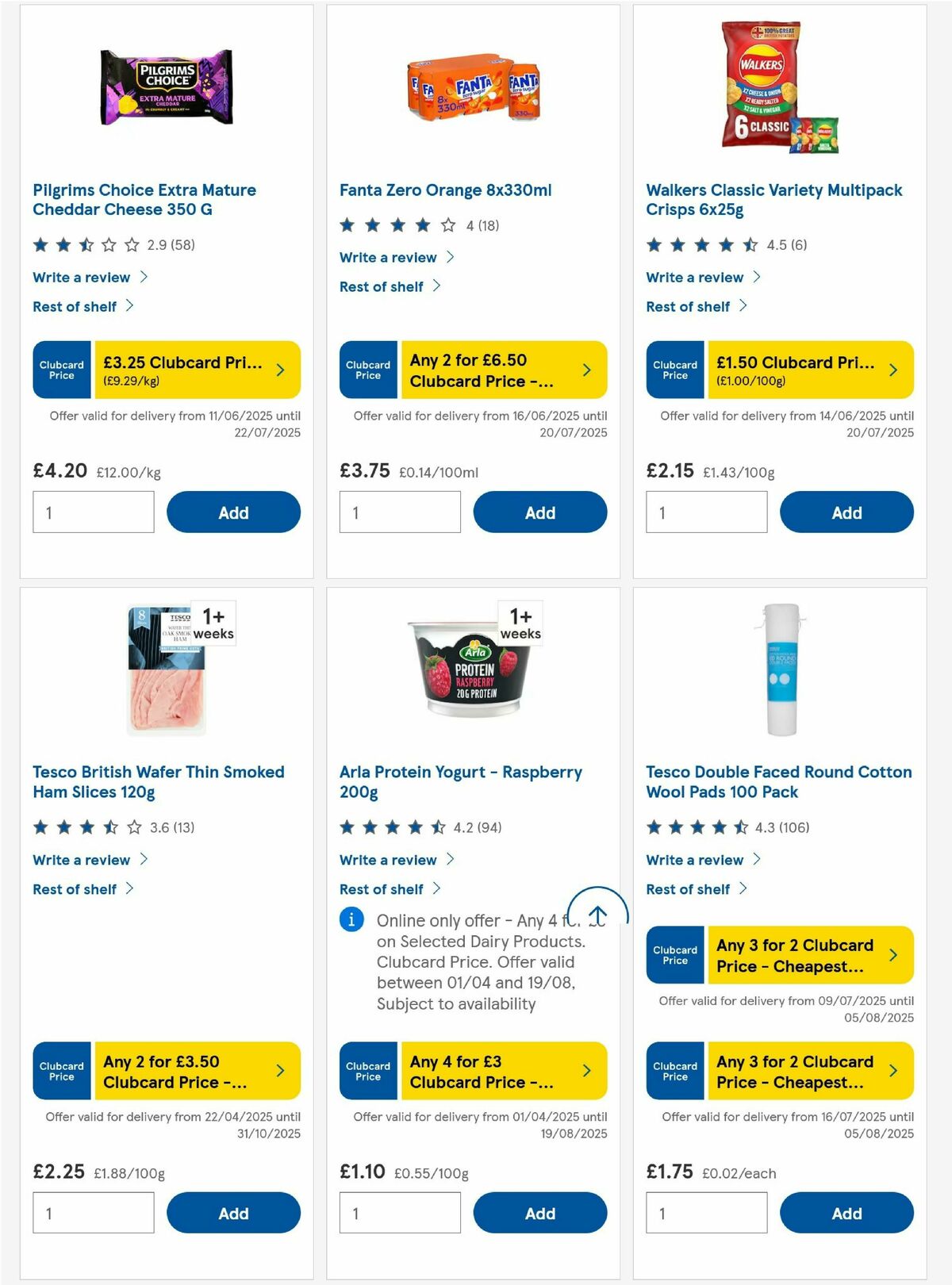Click the quantity field for cheddar cheese
The image size is (952, 1285).
(93, 512)
